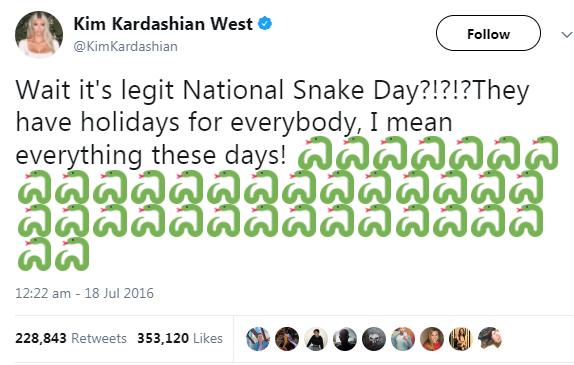Click the final snake emoji in the last row
574x365 pixels.
pyautogui.click(x=72, y=254)
